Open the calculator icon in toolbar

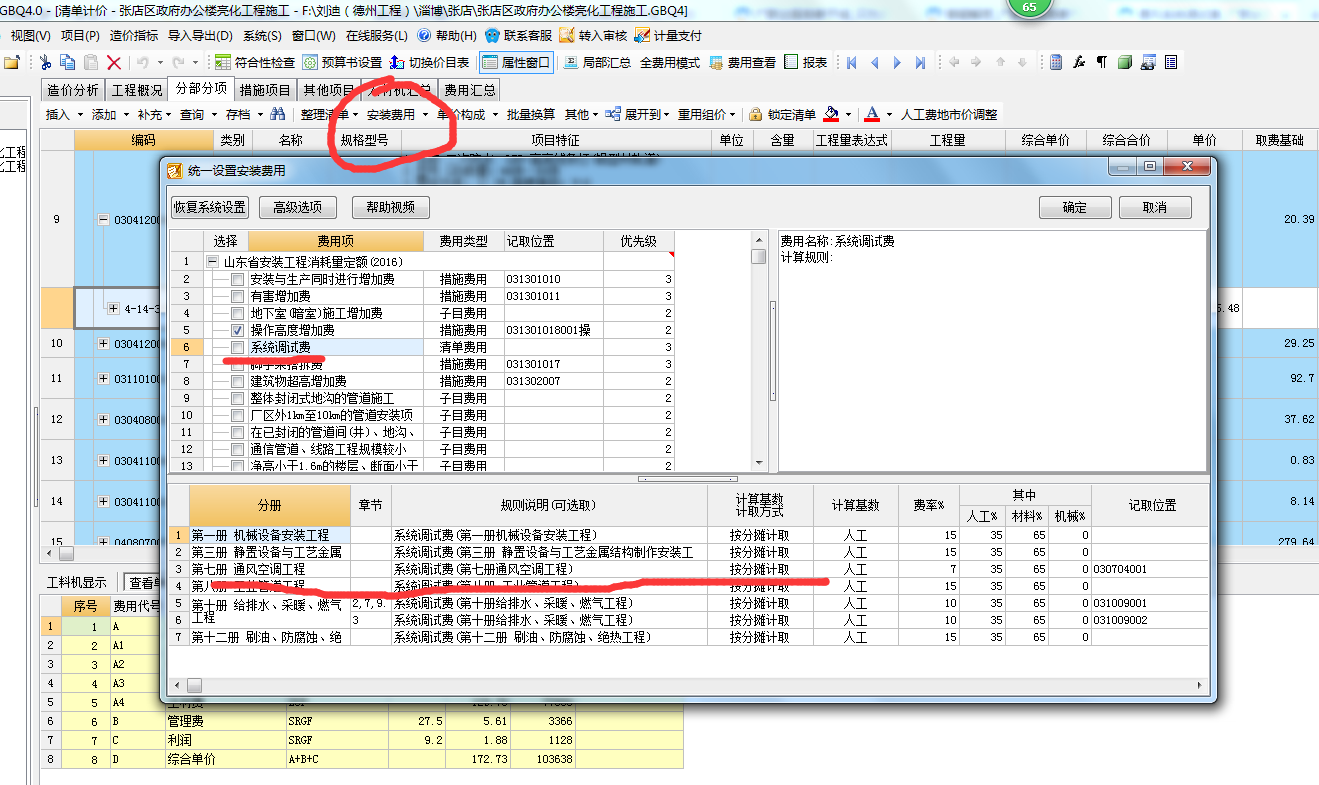click(1056, 62)
